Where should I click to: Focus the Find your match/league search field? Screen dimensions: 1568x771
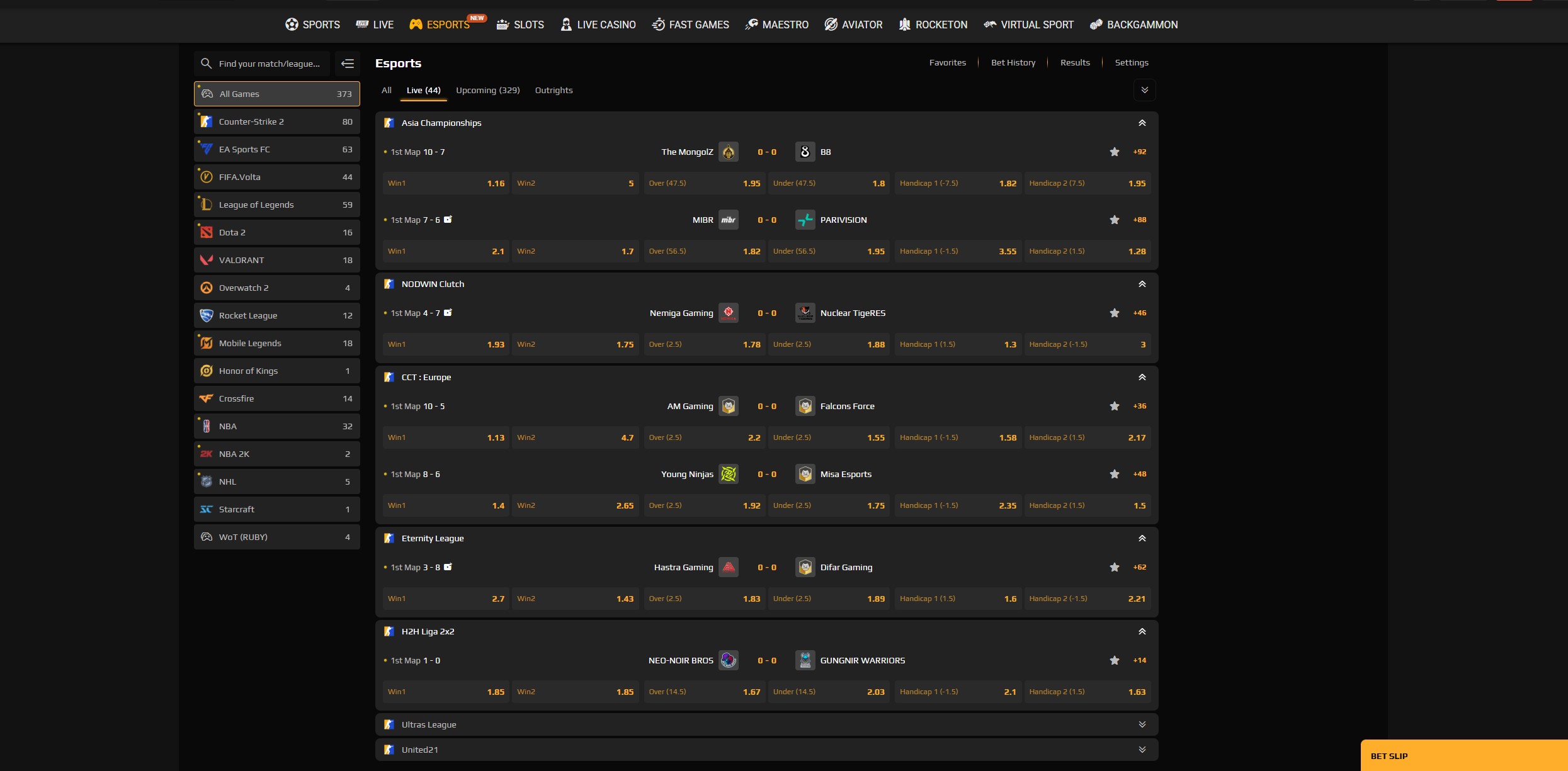tap(262, 64)
